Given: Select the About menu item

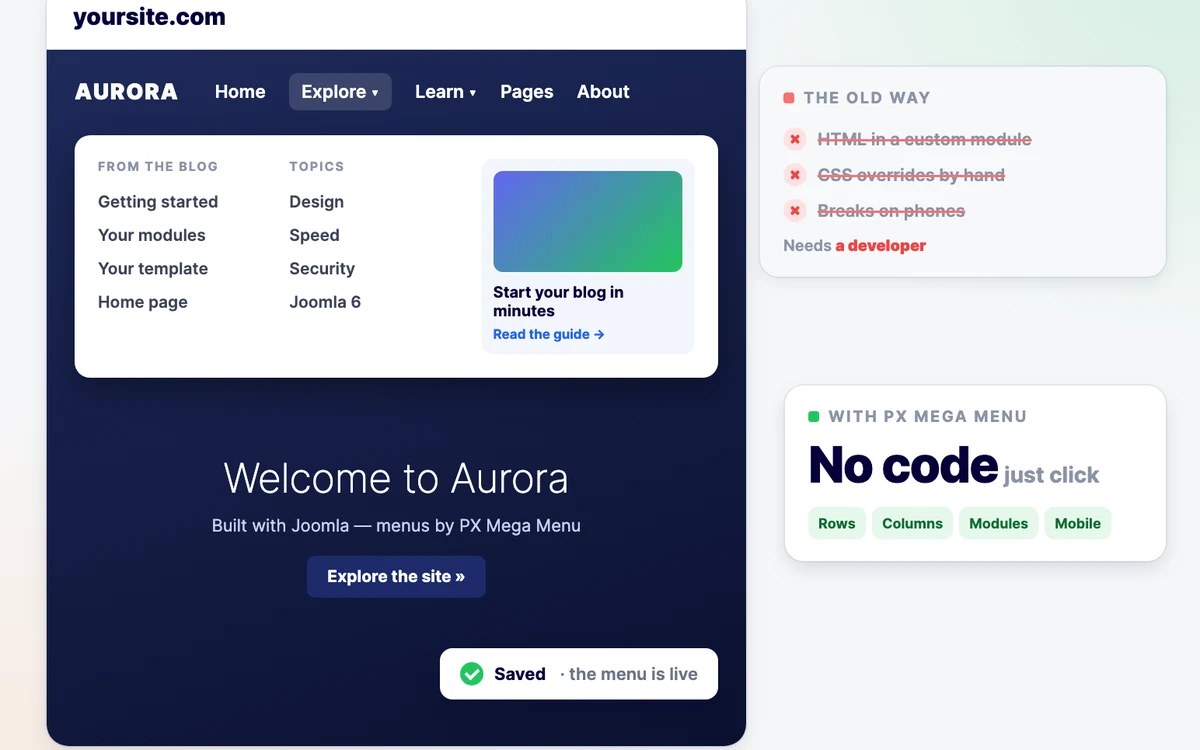Looking at the screenshot, I should click(x=603, y=92).
